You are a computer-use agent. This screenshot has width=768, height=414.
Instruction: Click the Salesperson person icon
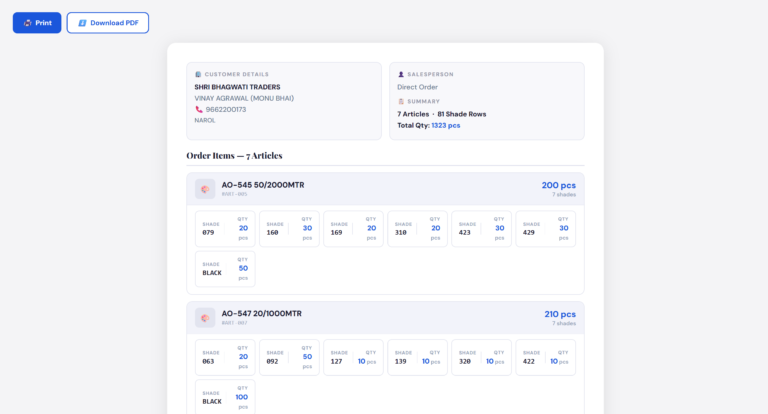401,74
